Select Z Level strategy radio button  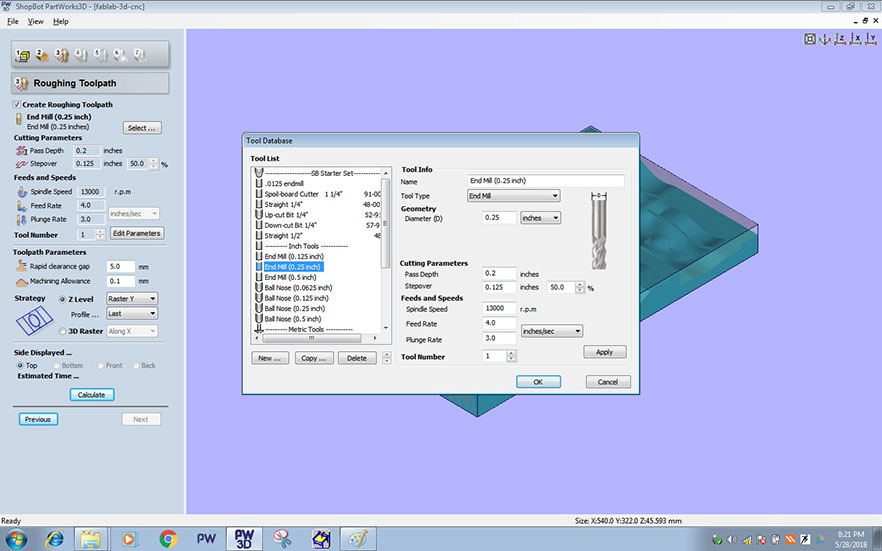pyautogui.click(x=62, y=299)
